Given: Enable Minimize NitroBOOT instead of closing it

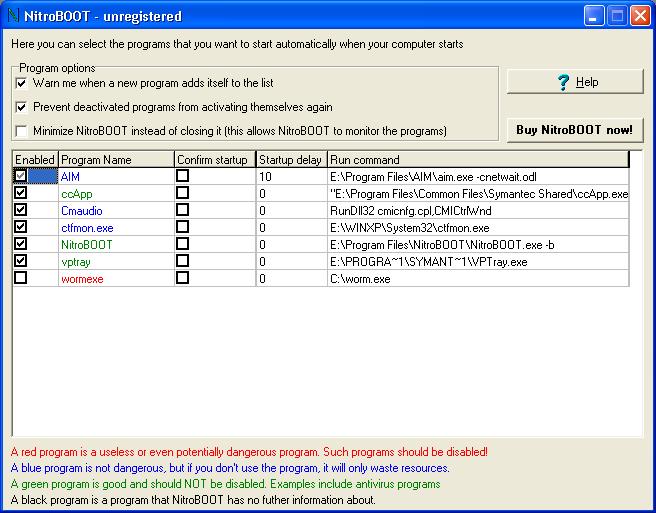Looking at the screenshot, I should click(x=21, y=131).
